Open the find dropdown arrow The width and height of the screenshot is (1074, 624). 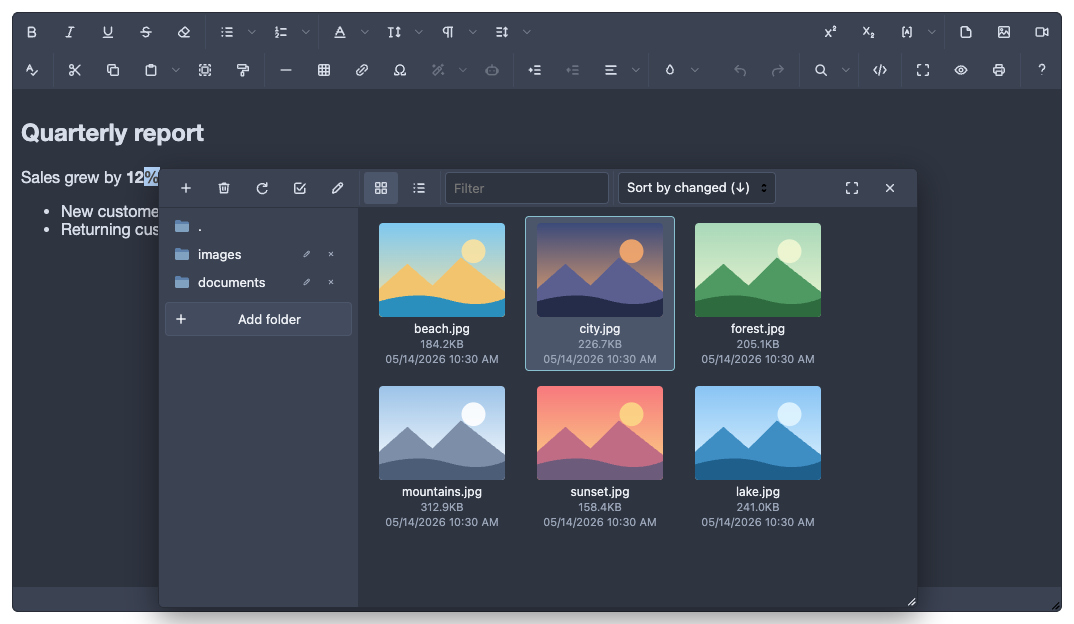(x=846, y=70)
